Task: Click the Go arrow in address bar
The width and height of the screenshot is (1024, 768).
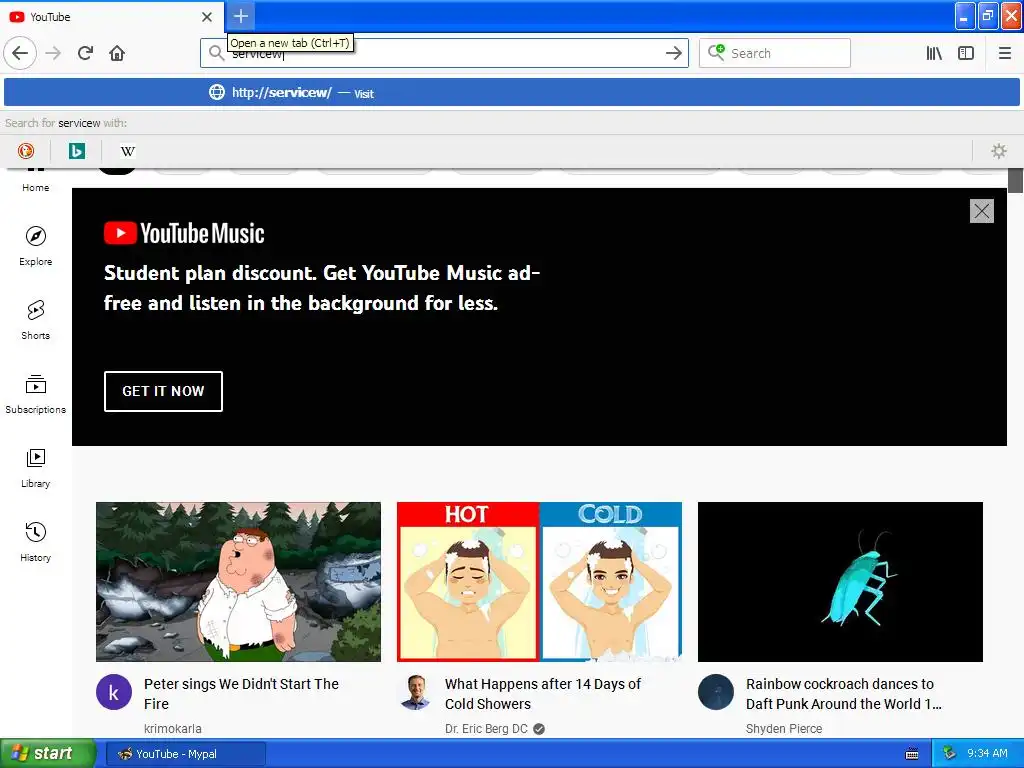Action: tap(673, 53)
